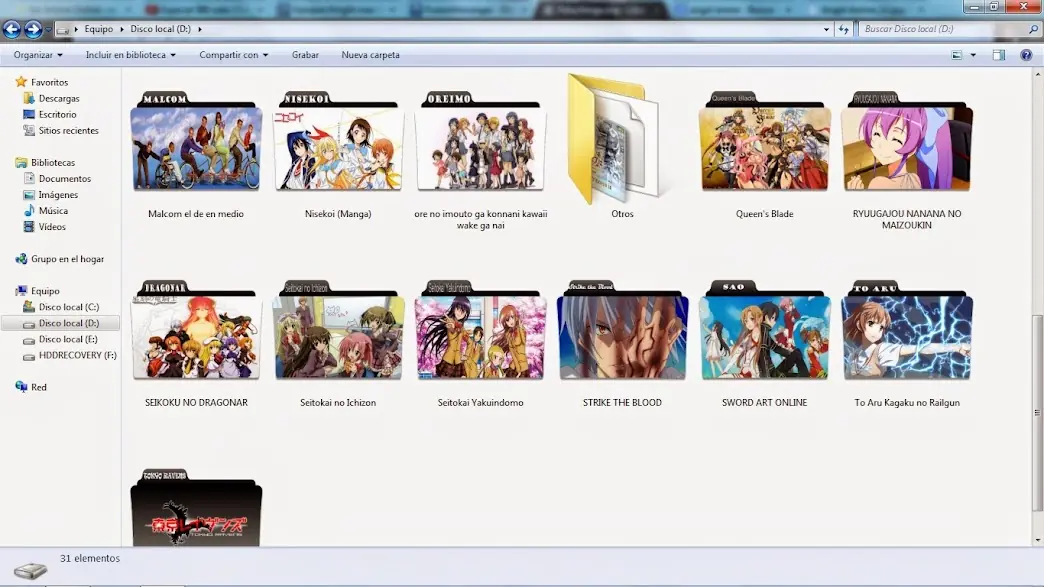The width and height of the screenshot is (1044, 587).
Task: Open Disco local (C:) drive
Action: point(69,307)
